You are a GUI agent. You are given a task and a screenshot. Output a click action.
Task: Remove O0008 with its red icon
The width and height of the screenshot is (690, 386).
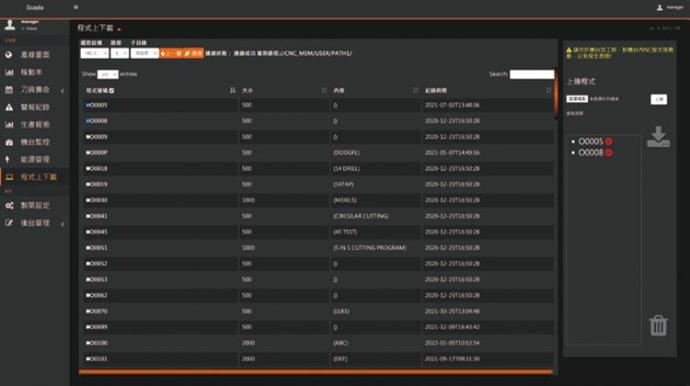click(x=609, y=153)
